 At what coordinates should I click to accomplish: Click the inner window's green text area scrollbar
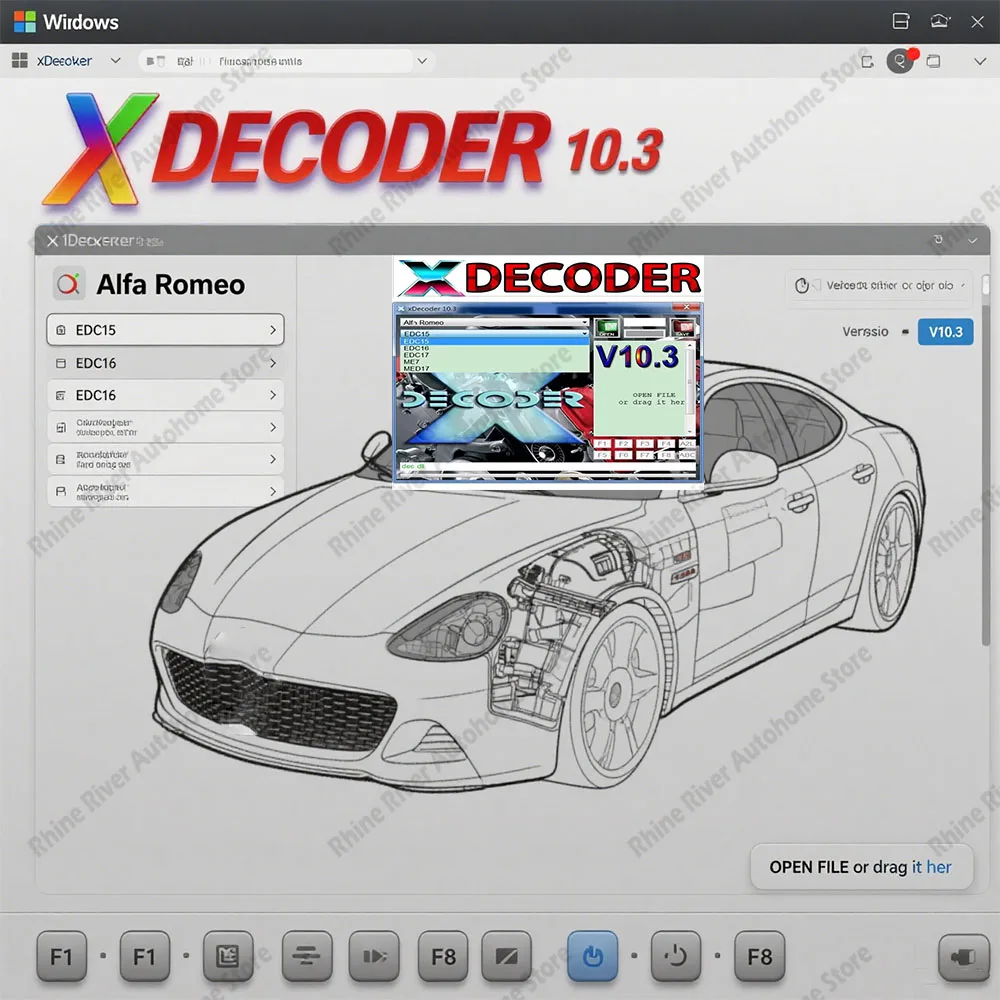[690, 388]
